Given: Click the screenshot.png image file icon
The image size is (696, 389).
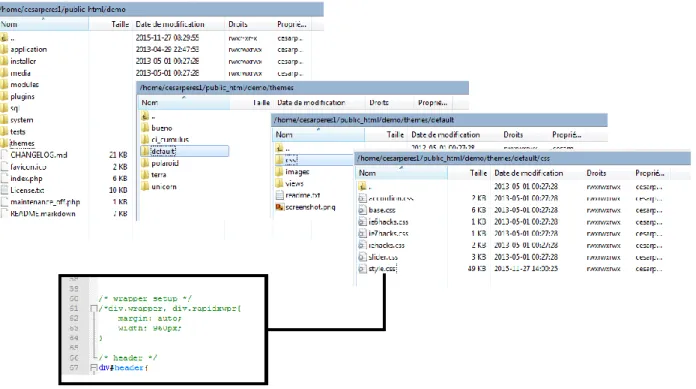Looking at the screenshot, I should pyautogui.click(x=279, y=207).
